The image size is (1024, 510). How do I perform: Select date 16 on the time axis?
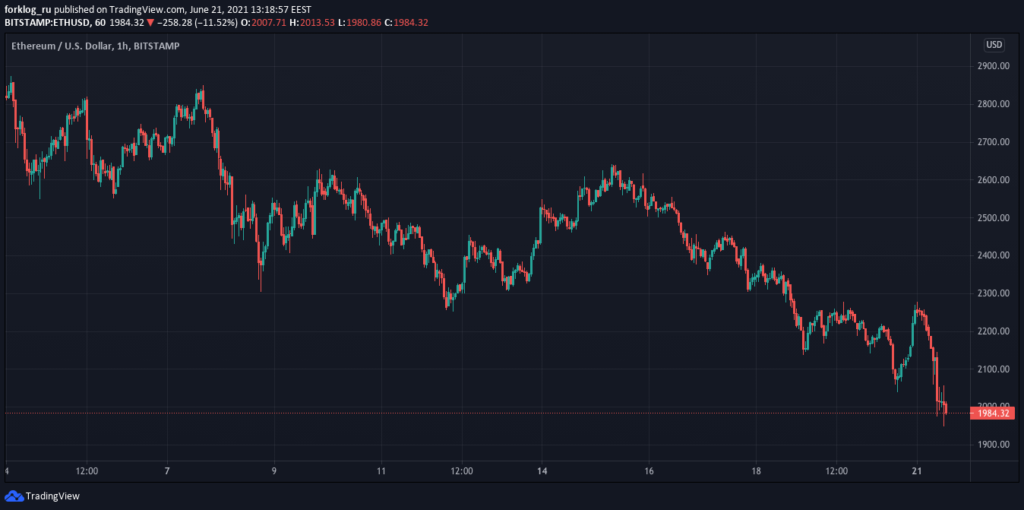coord(649,470)
